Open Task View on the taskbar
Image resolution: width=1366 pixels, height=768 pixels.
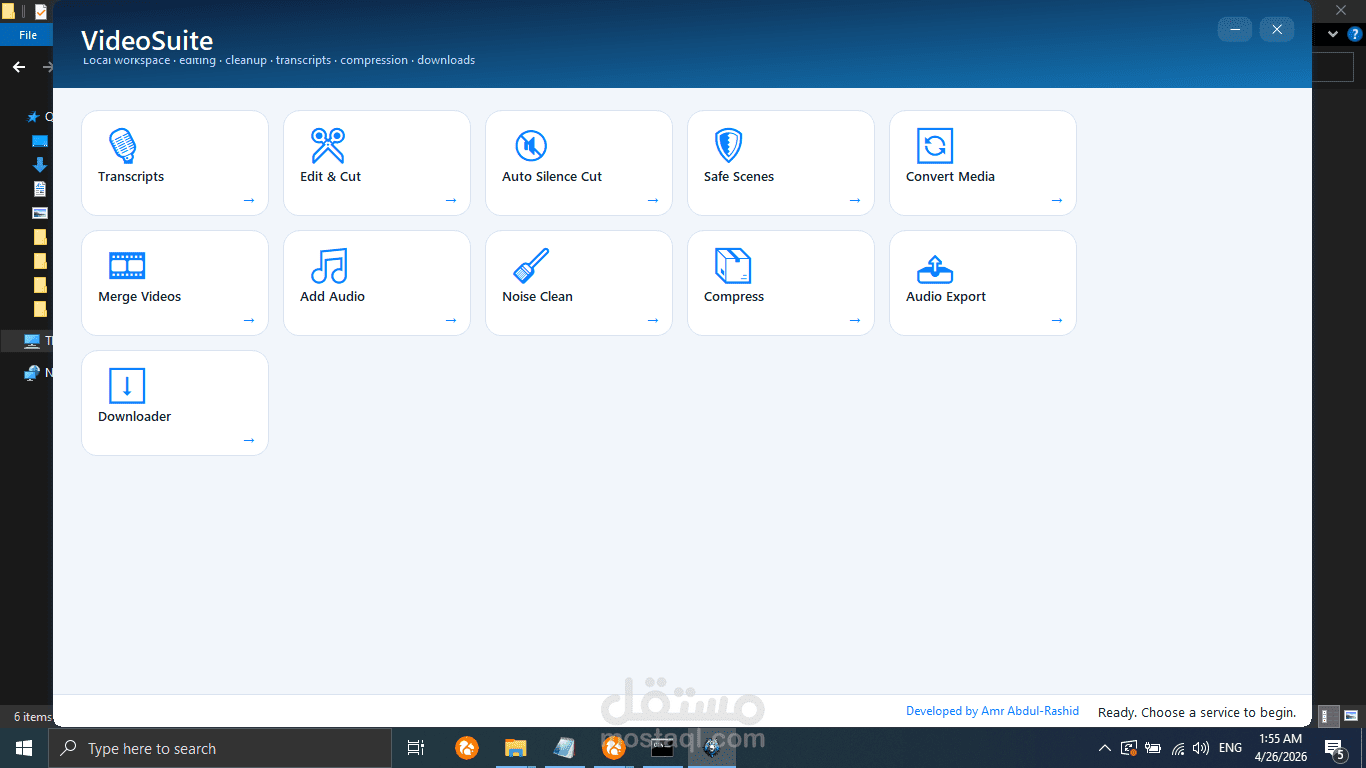tap(416, 748)
